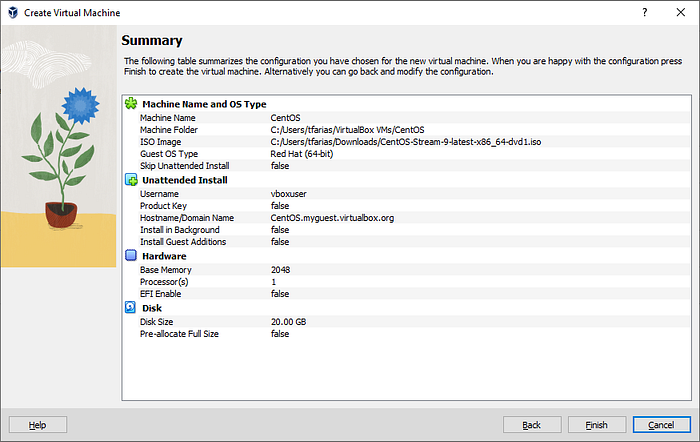Click the CentOS machine name value
Screen dimensions: 700x442
point(285,118)
